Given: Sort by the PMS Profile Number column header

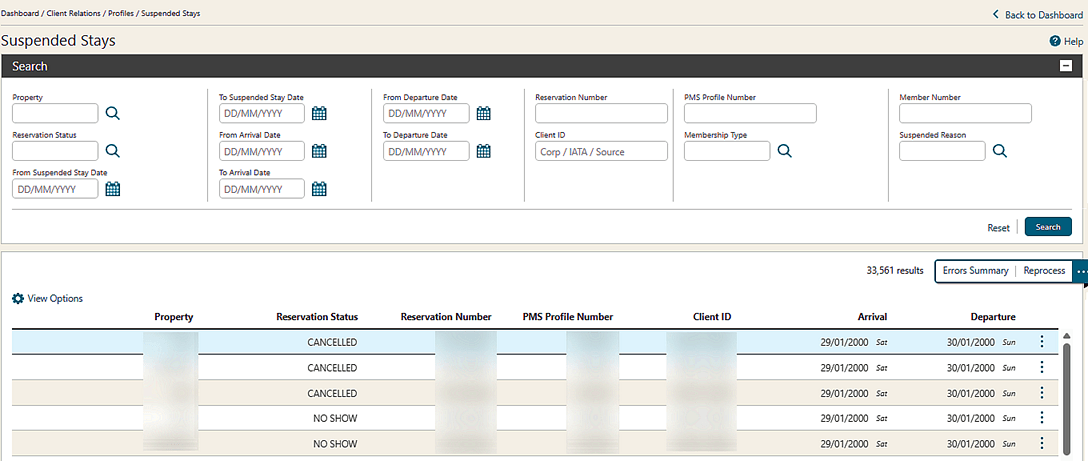Looking at the screenshot, I should 568,317.
